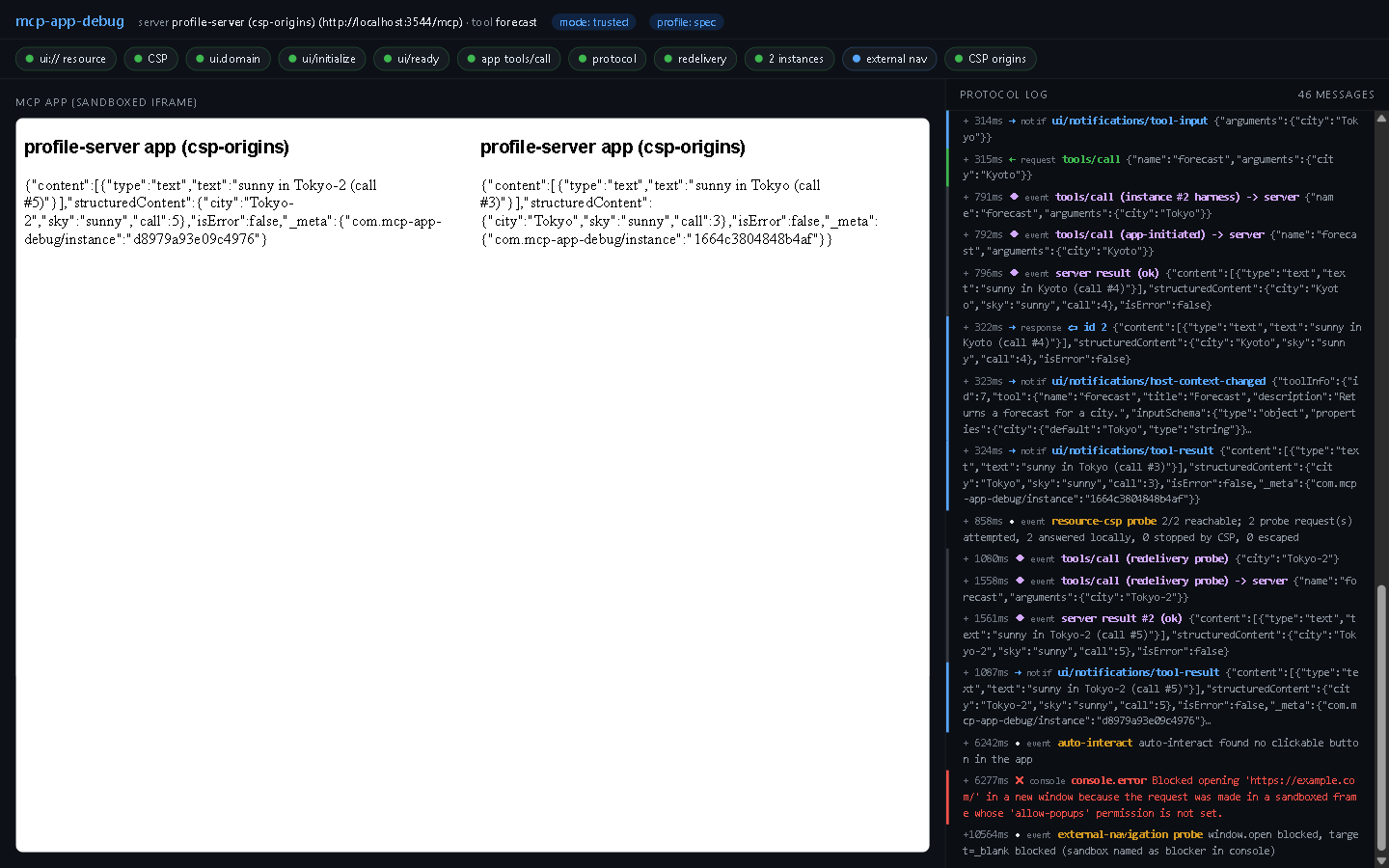Click 'ui/notifications/host-context-changed' method label
1389x868 pixels.
point(1158,381)
